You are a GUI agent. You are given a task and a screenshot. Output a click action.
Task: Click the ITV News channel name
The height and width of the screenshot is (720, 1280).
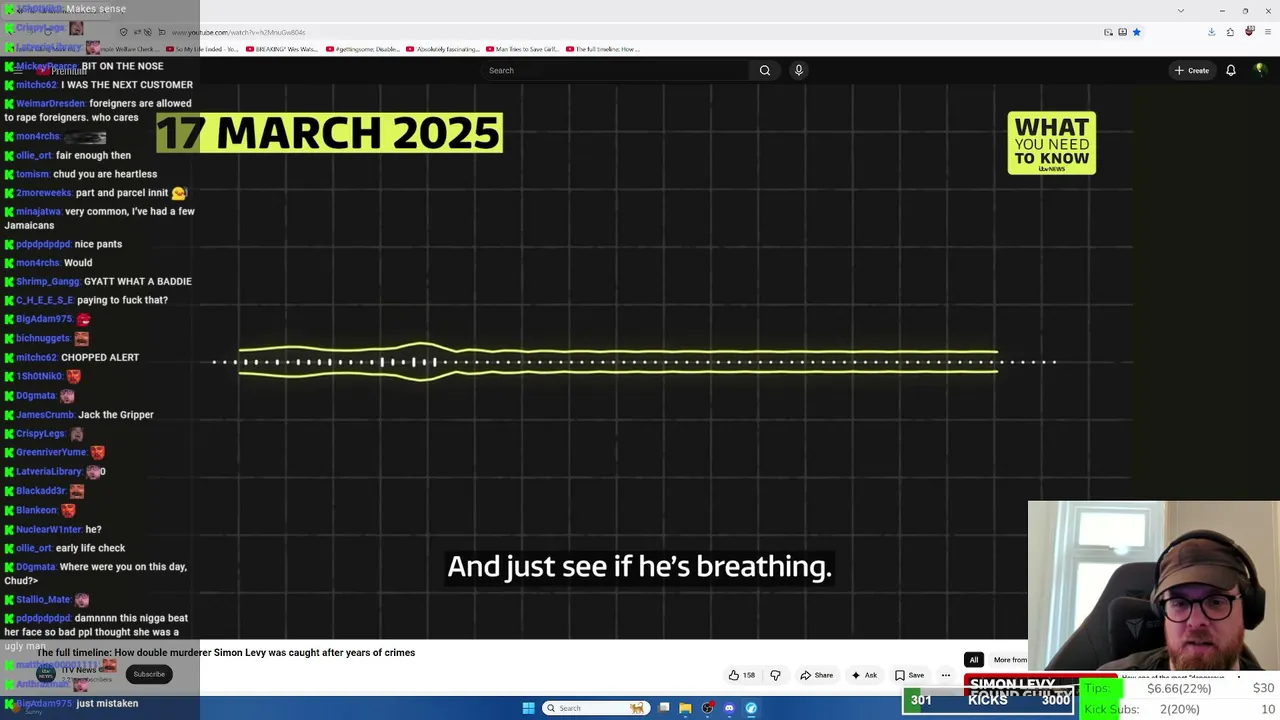79,670
